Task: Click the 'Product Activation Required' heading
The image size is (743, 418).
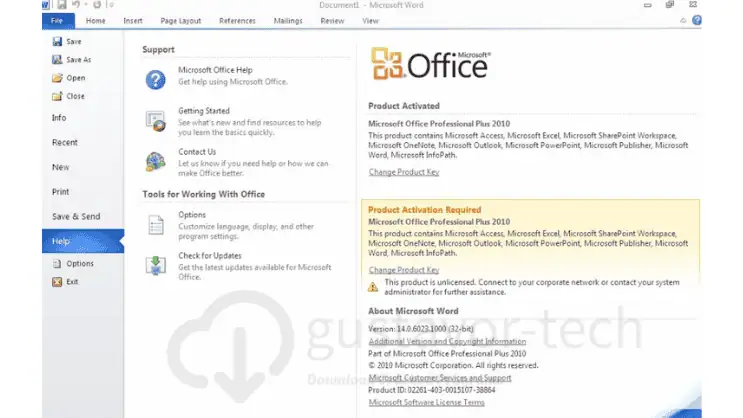Action: tap(425, 209)
